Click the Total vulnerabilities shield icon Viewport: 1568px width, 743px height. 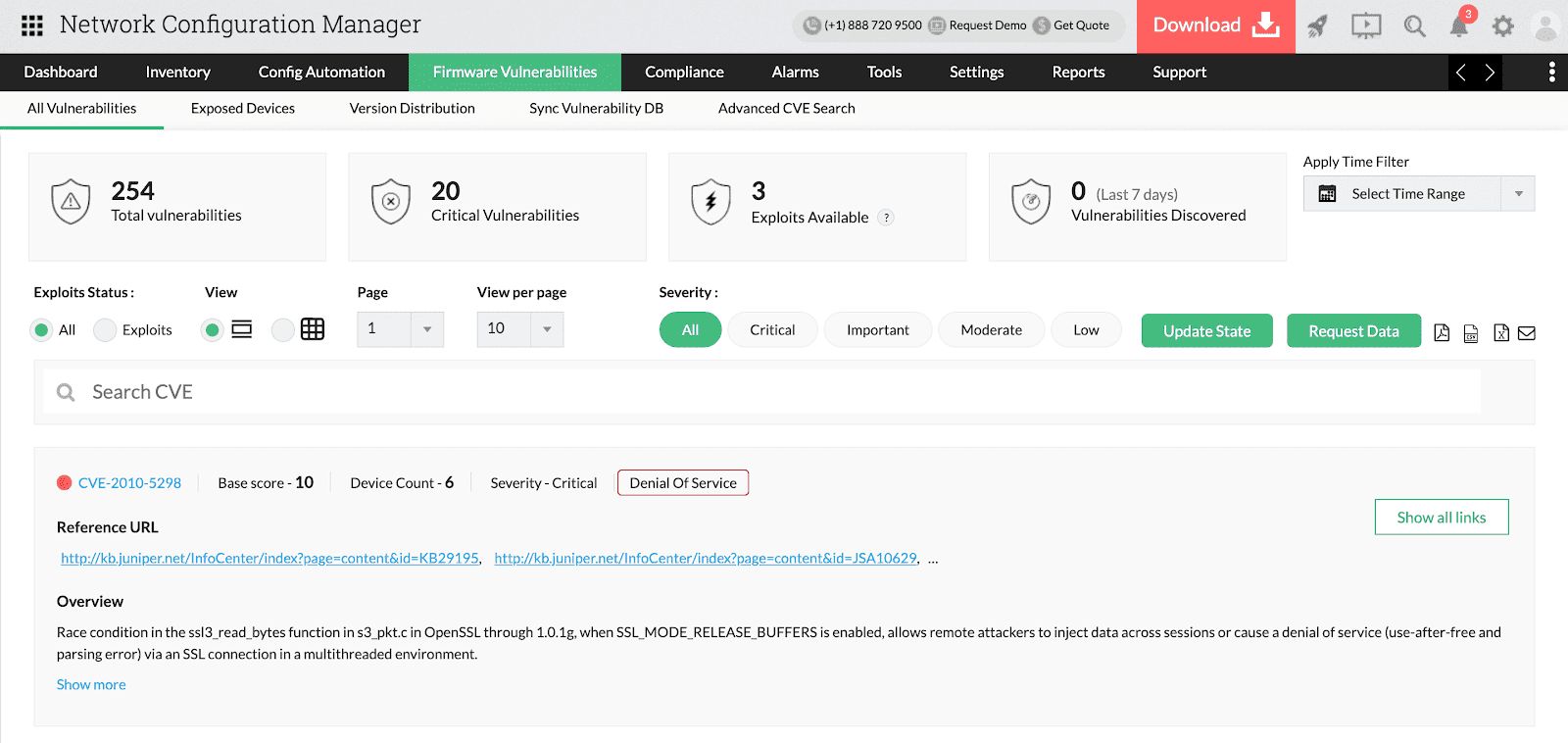71,202
